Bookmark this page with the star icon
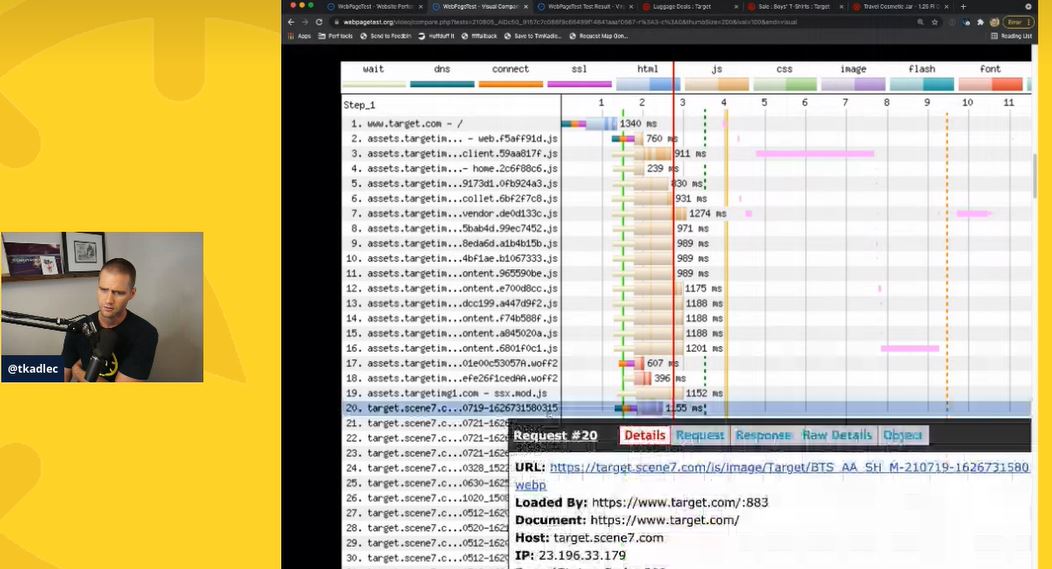Viewport: 1052px width, 569px height. click(935, 22)
